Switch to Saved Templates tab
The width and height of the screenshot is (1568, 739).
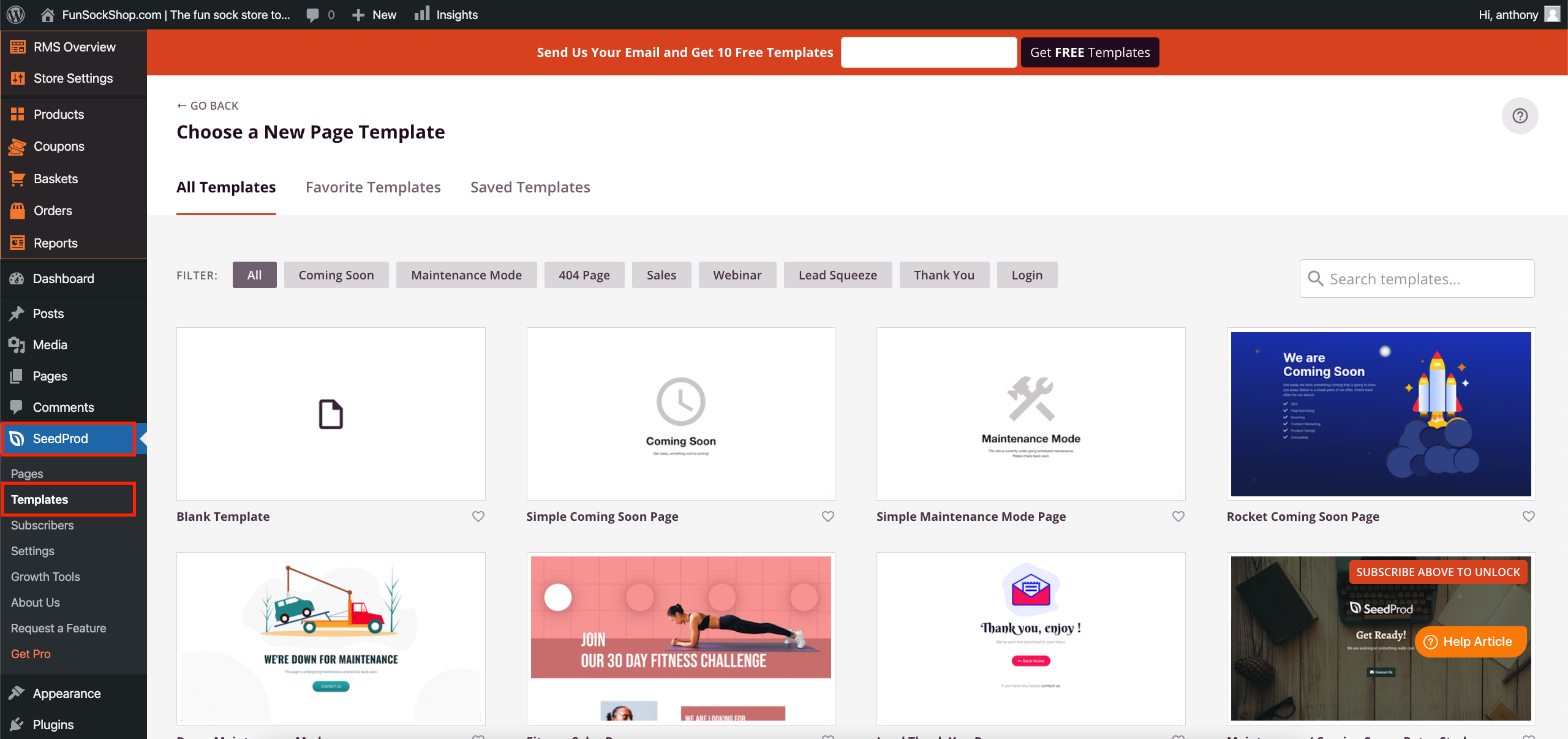click(530, 188)
